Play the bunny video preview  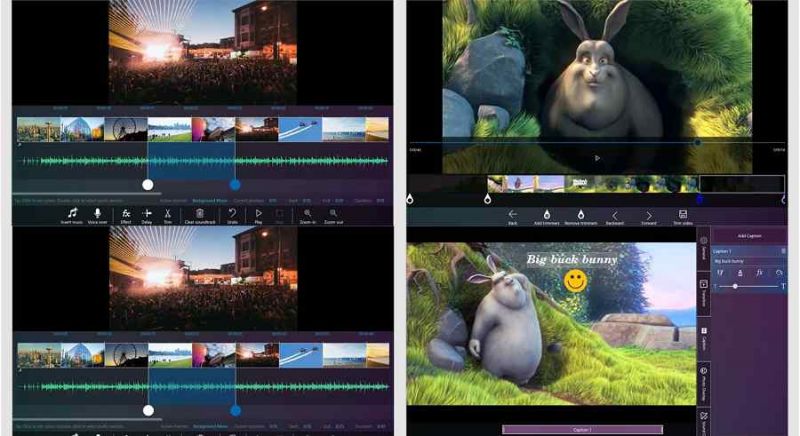[x=597, y=158]
